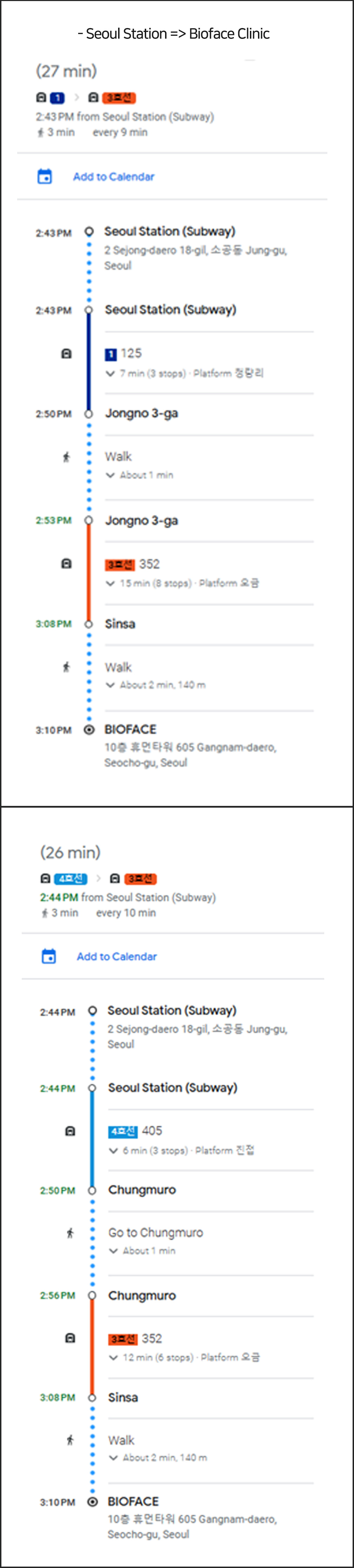Click the blue Line 4 badge in the 26 min header

point(71,878)
